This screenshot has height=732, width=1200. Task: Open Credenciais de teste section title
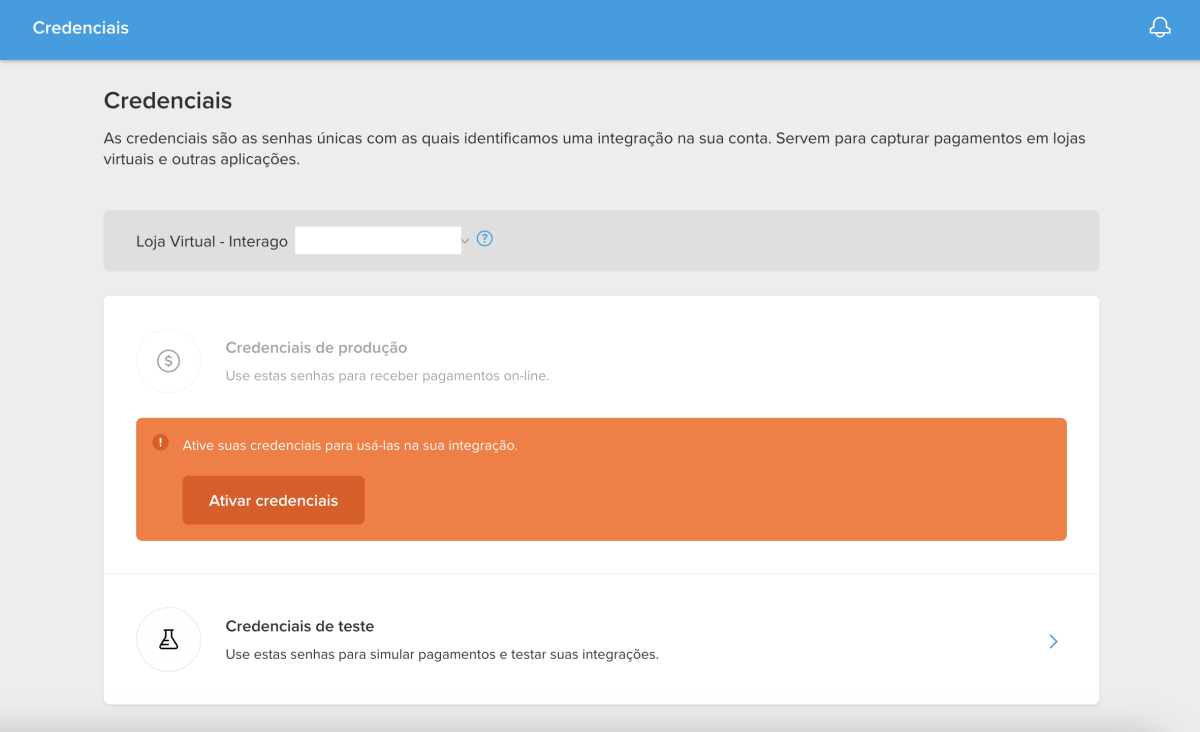[300, 626]
